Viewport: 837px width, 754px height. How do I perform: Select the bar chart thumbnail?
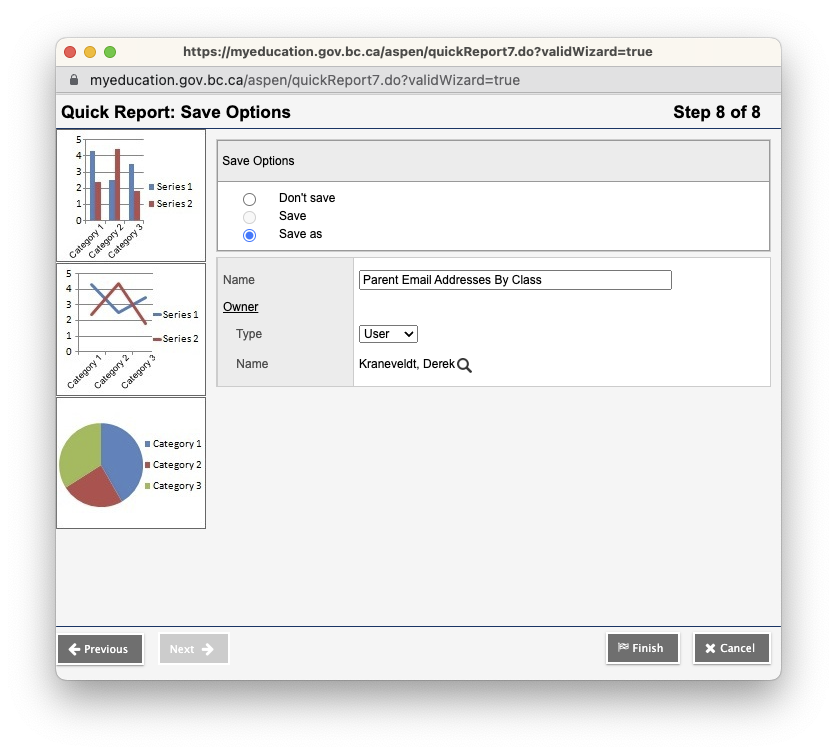point(131,195)
